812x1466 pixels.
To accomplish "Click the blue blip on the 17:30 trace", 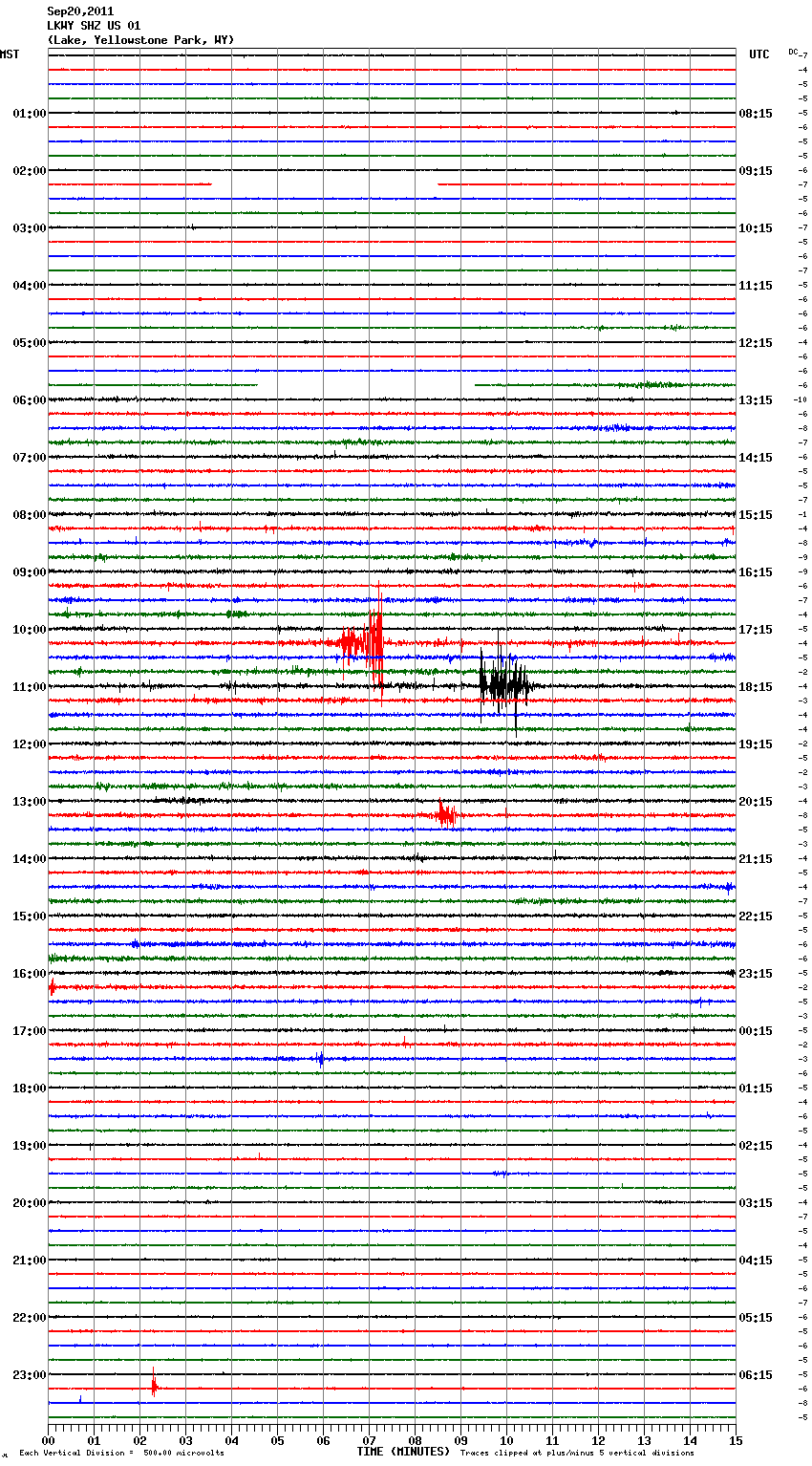I will coord(320,1058).
